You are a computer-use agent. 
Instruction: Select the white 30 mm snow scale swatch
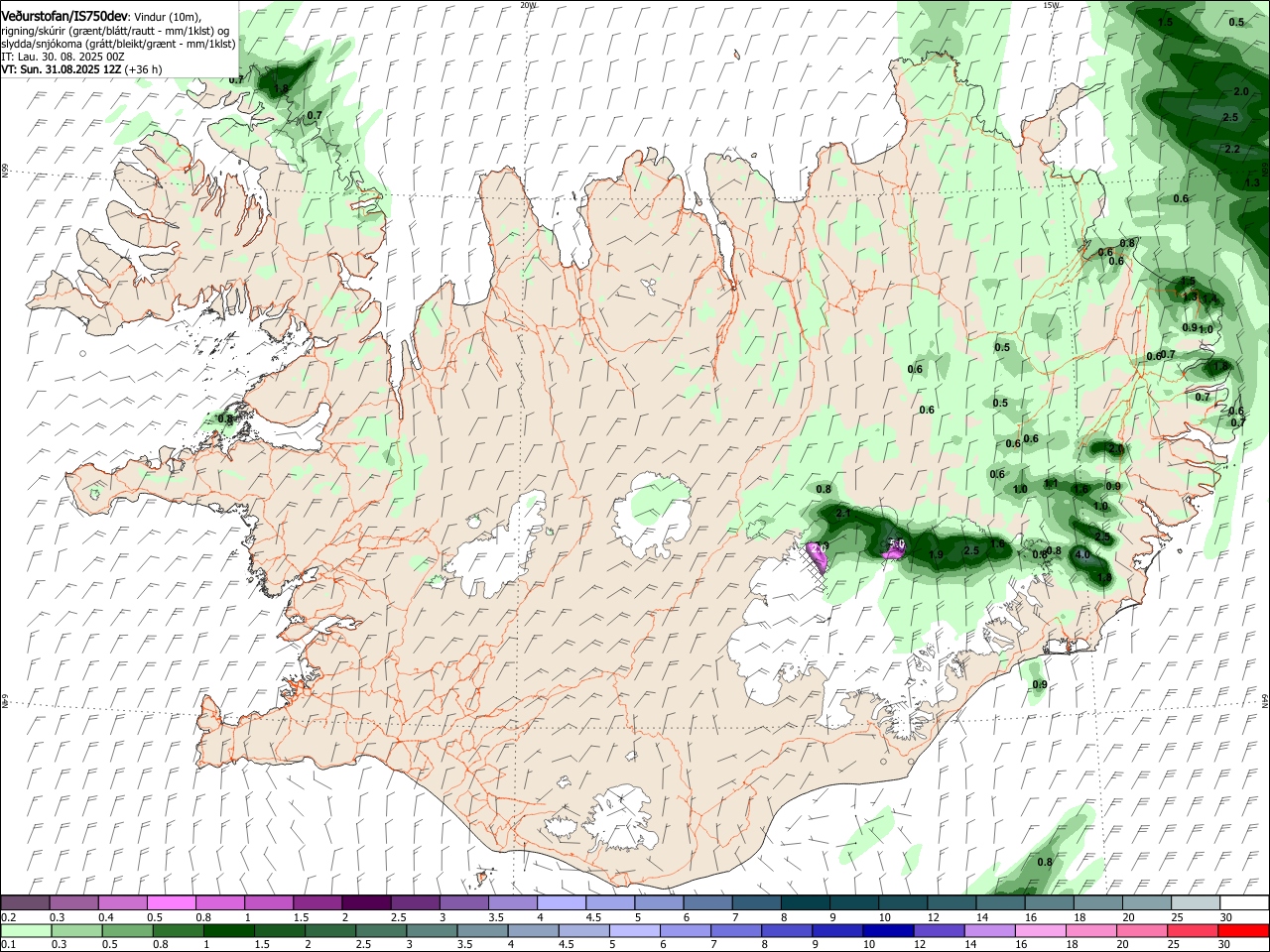(x=1243, y=902)
